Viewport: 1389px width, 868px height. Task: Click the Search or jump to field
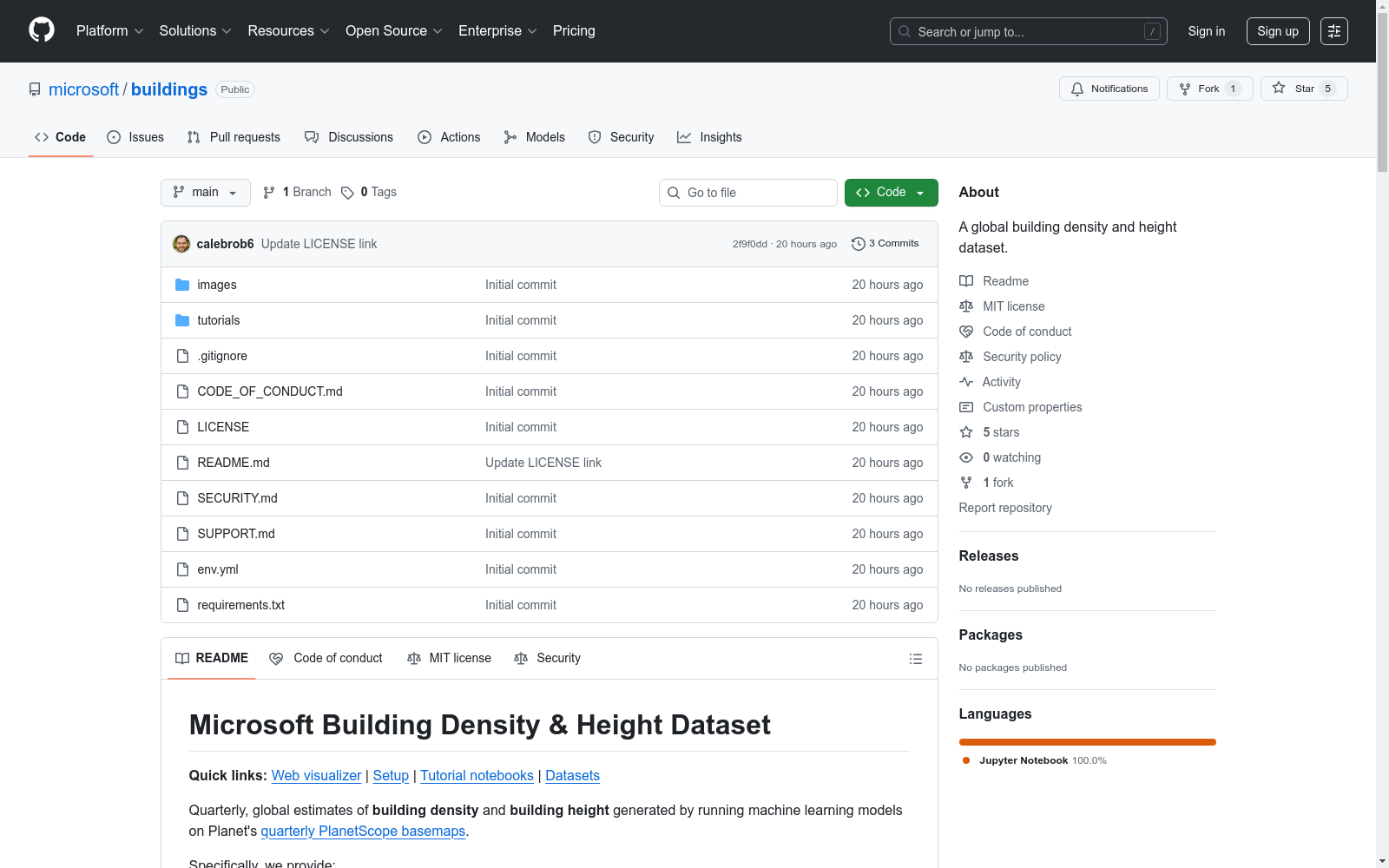pyautogui.click(x=1029, y=31)
